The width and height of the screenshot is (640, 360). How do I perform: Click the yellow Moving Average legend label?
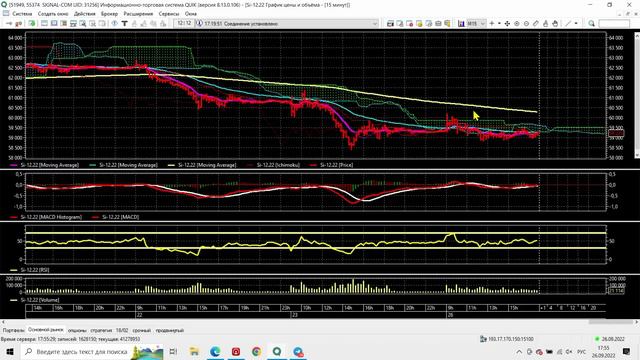(x=207, y=165)
